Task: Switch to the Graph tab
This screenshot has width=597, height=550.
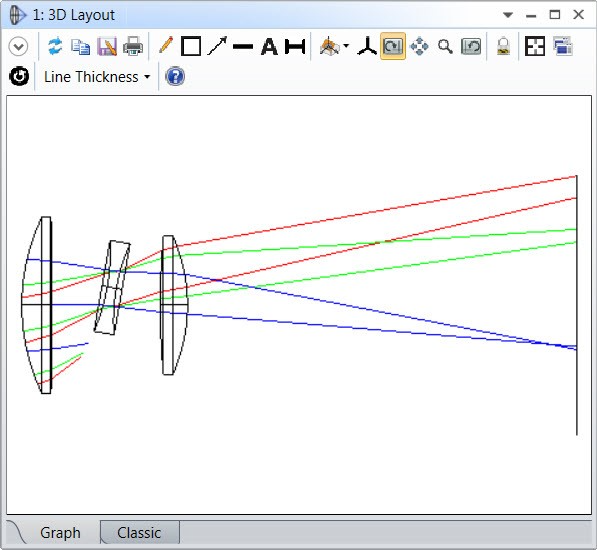Action: 61,532
